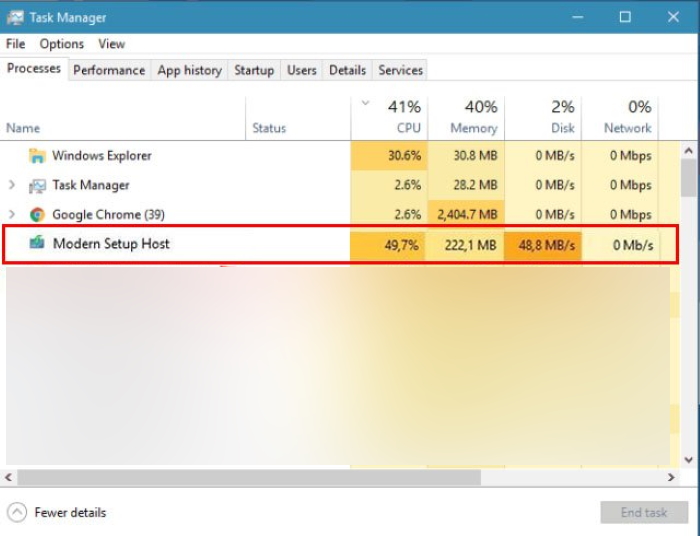Screen dimensions: 700x536
Task: Select the Google Chrome (39) process name
Action: click(108, 215)
